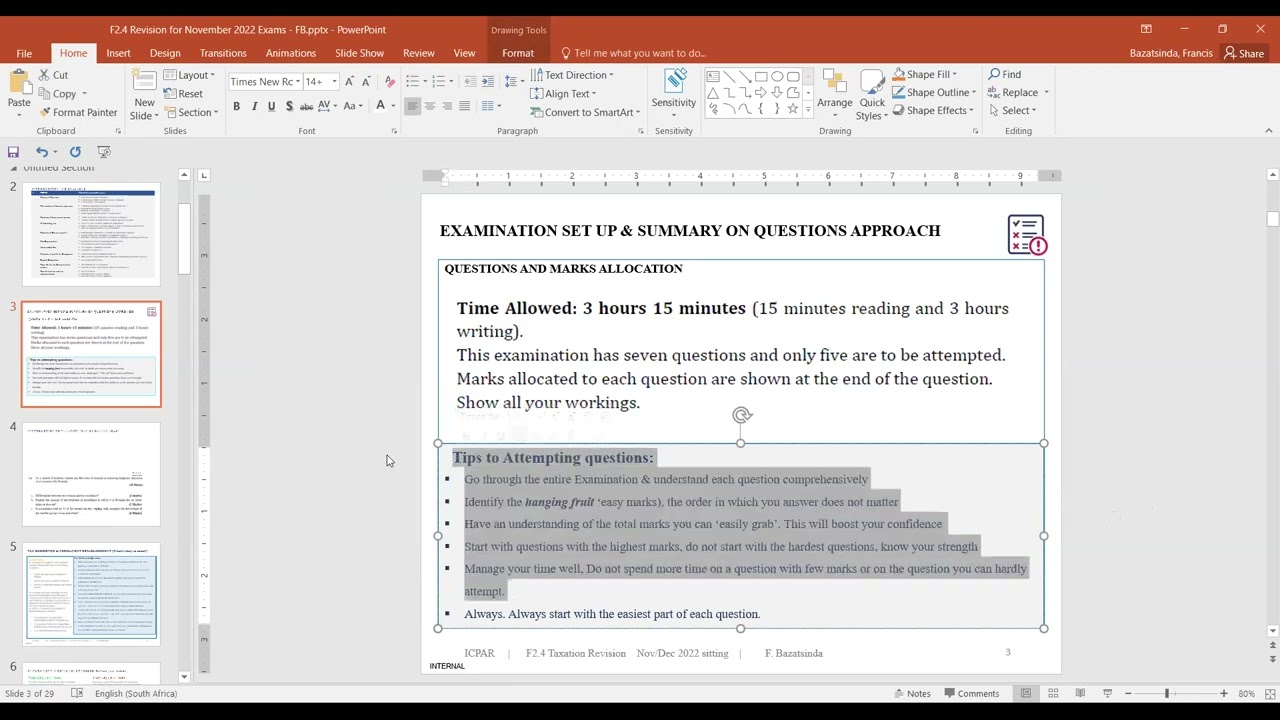This screenshot has height=720, width=1280.
Task: Open slide 4 thumbnail
Action: coord(91,474)
